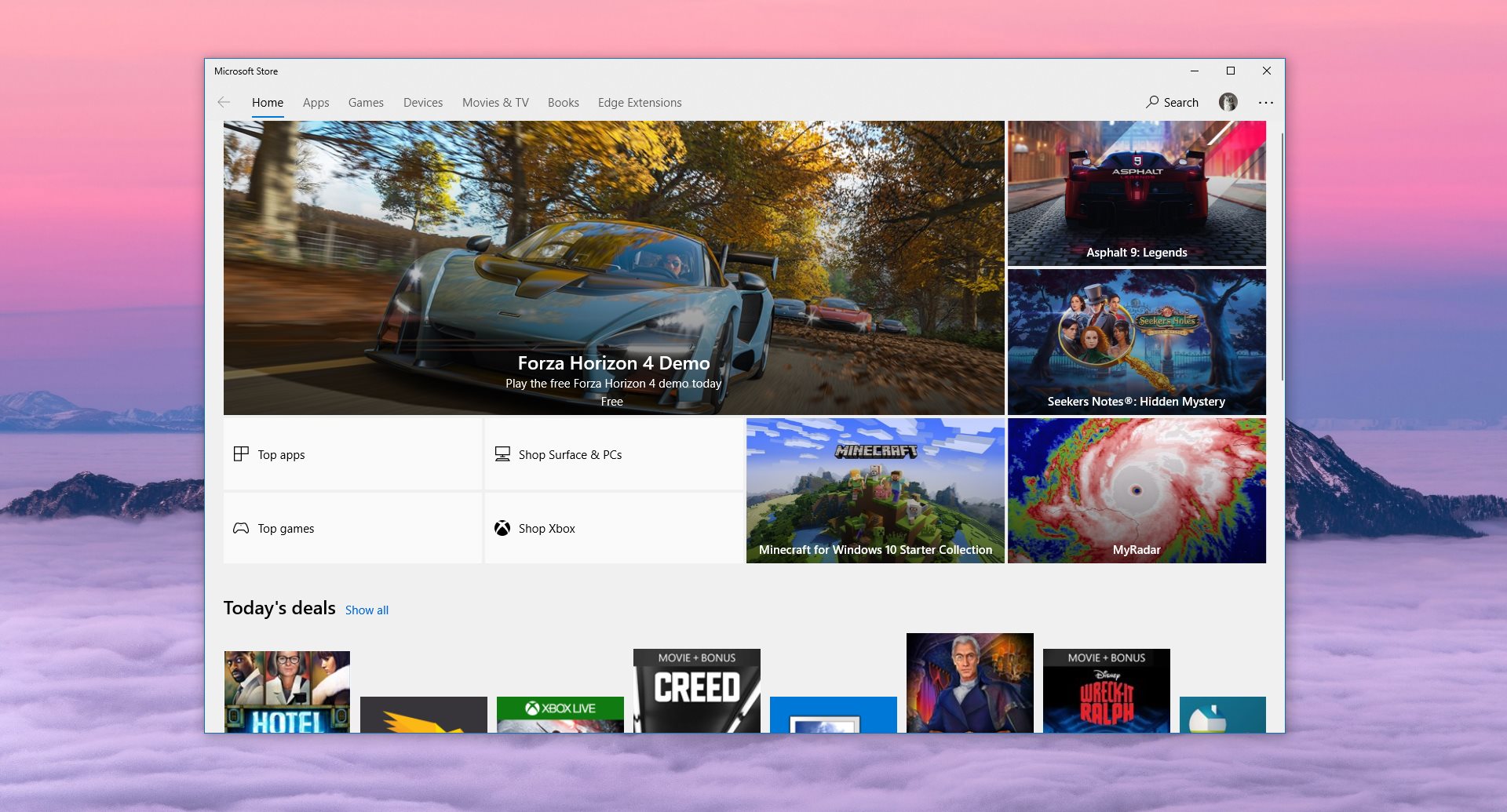Open the Wreck-It Ralph movie deal
Image resolution: width=1507 pixels, height=812 pixels.
1107,690
